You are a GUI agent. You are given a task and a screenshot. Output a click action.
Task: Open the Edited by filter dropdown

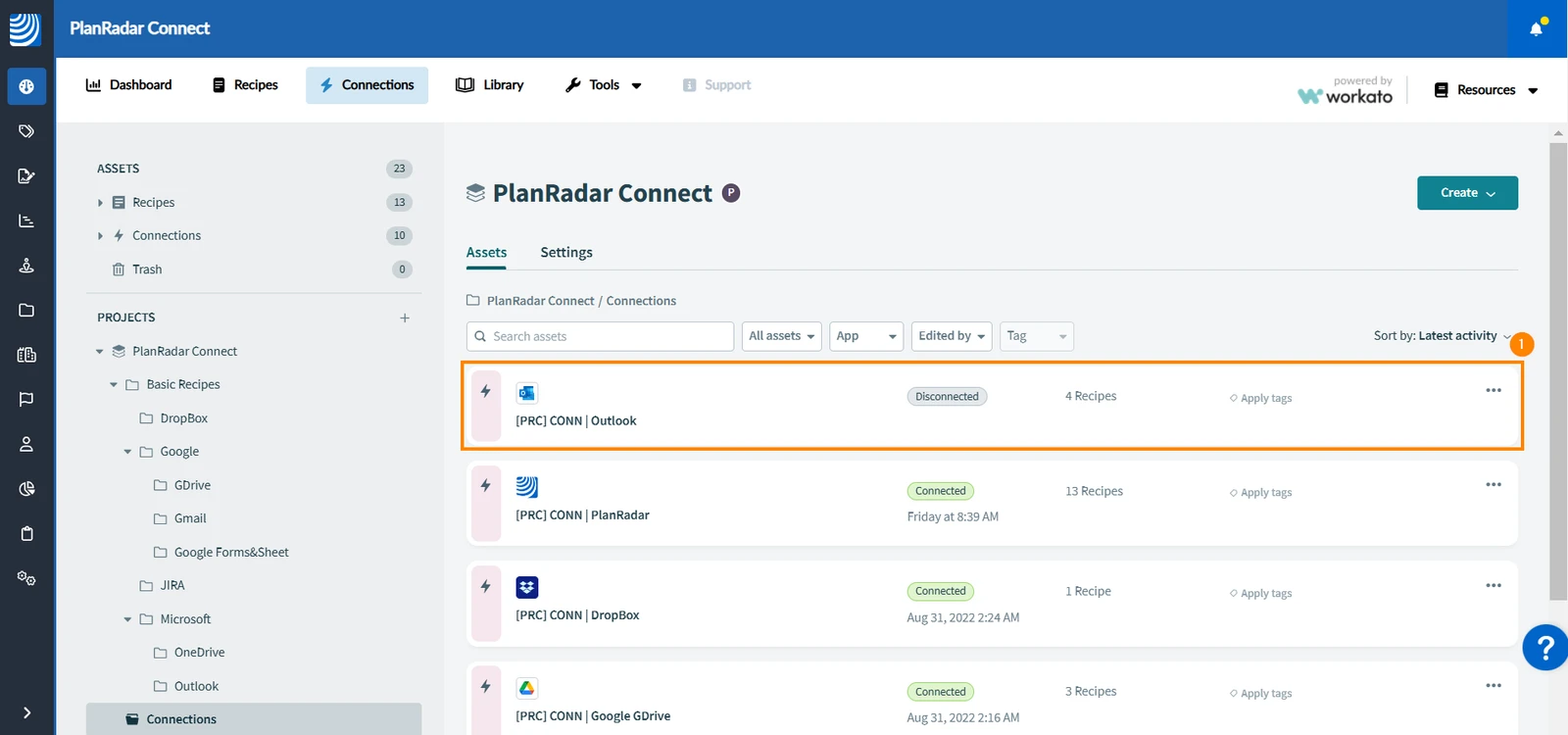tap(952, 336)
